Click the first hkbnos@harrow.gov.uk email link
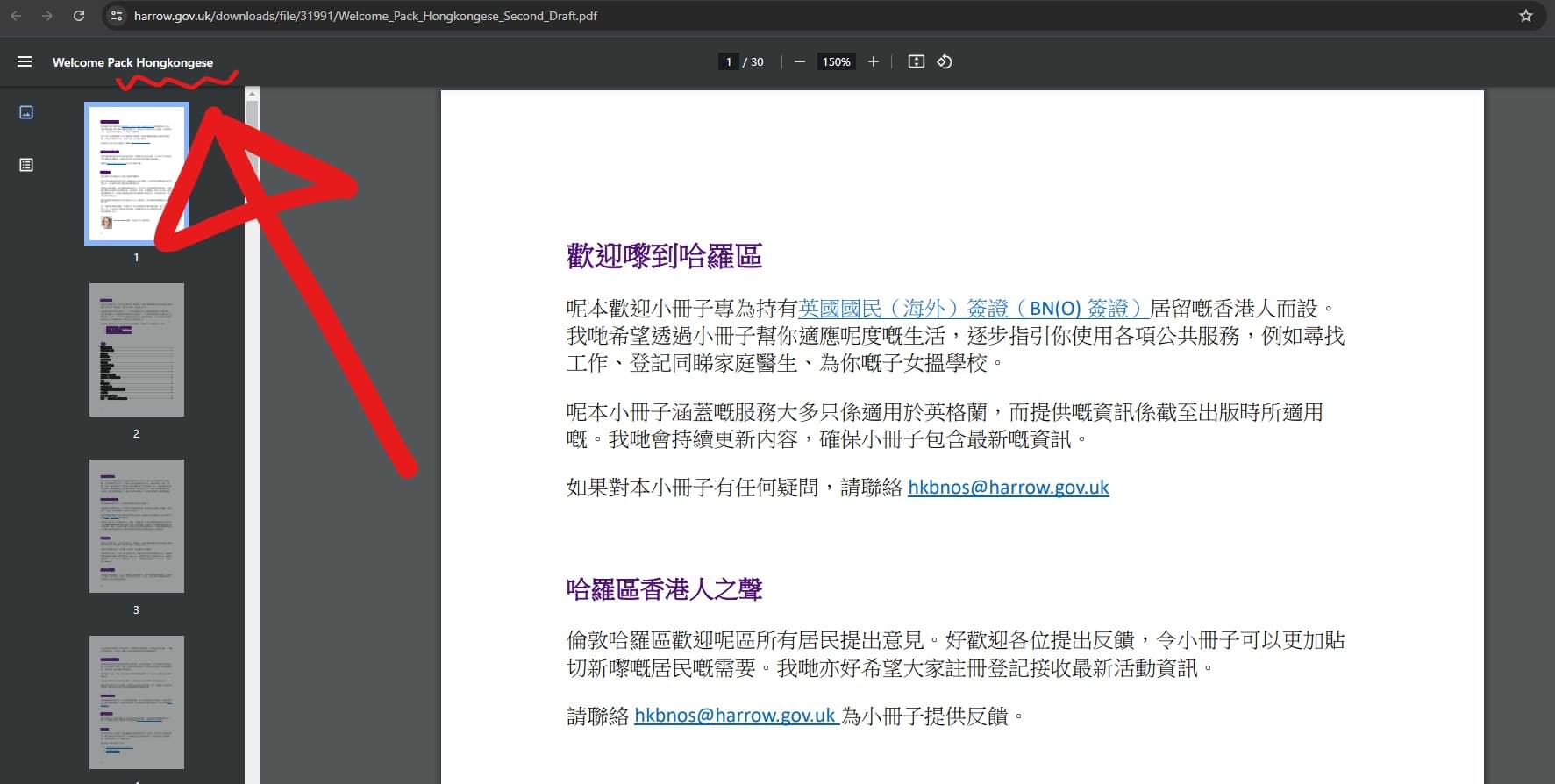1555x784 pixels. tap(1009, 488)
